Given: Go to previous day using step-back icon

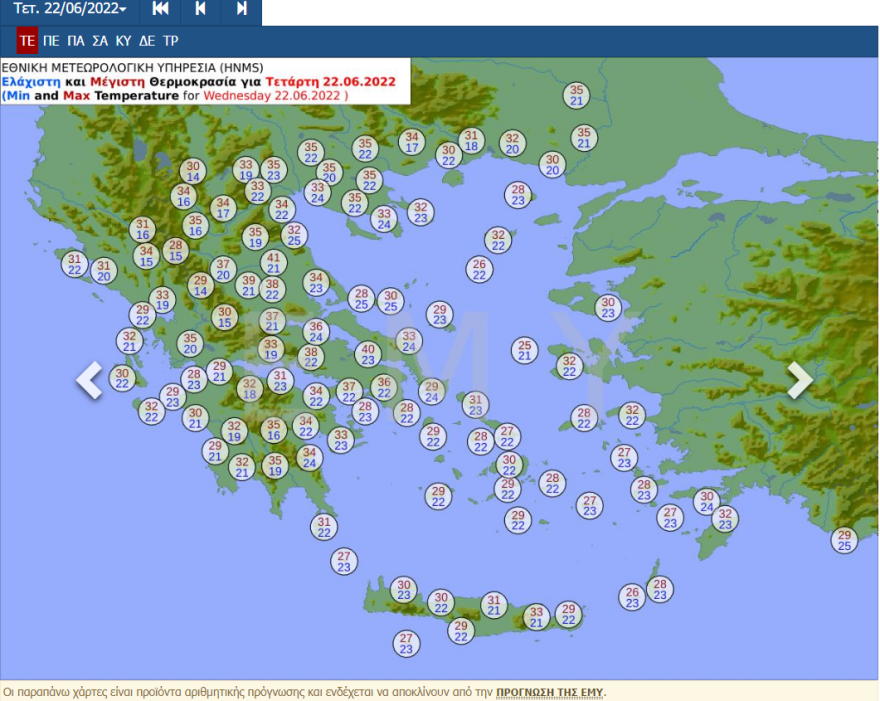Looking at the screenshot, I should pos(201,9).
